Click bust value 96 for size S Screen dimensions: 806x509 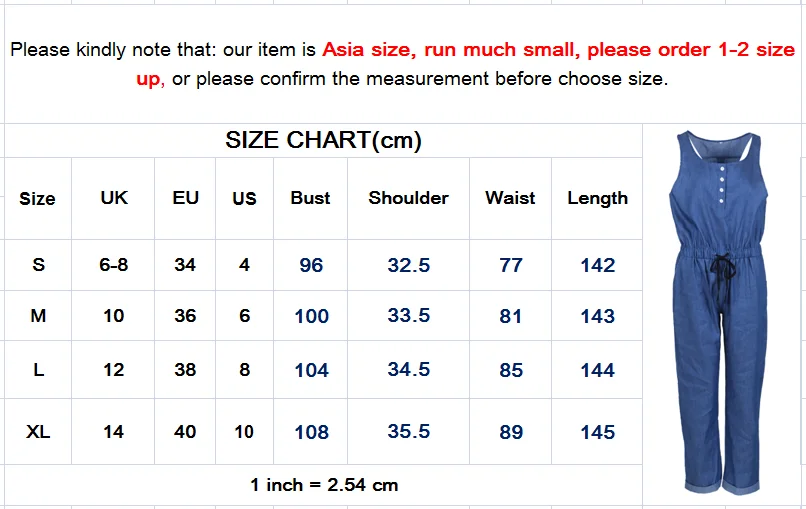pos(311,265)
